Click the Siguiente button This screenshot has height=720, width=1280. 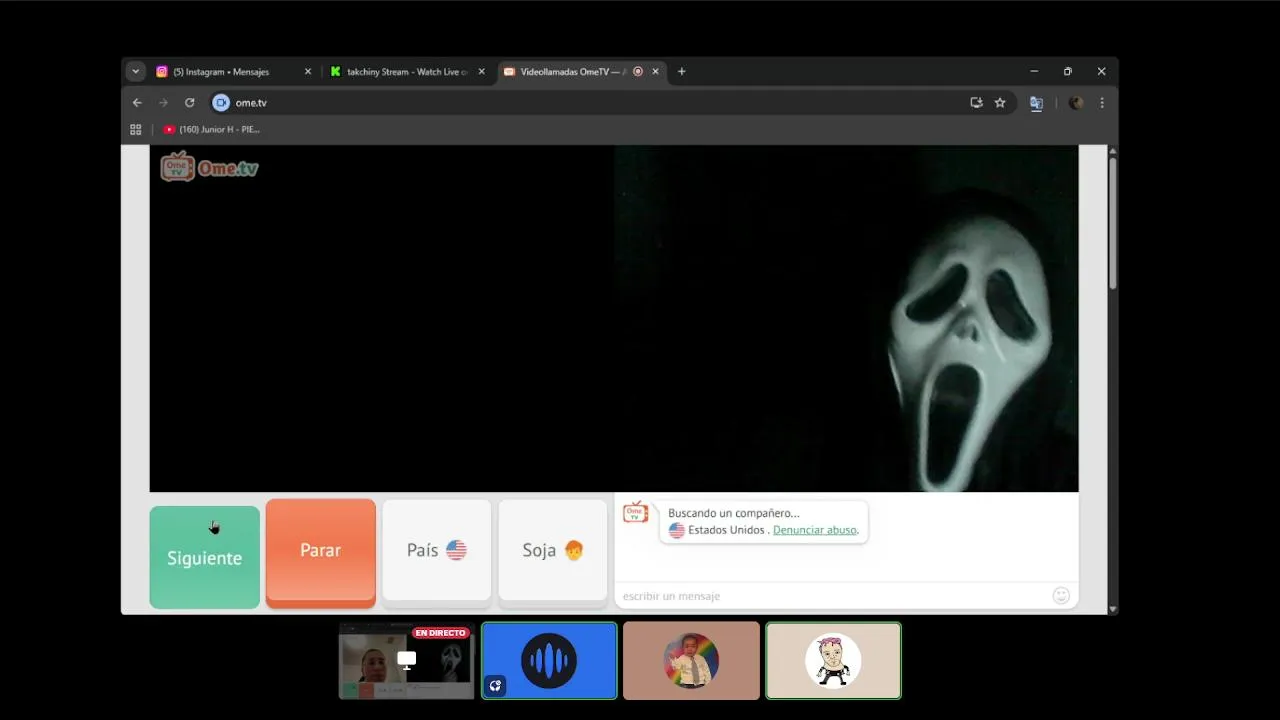(204, 557)
